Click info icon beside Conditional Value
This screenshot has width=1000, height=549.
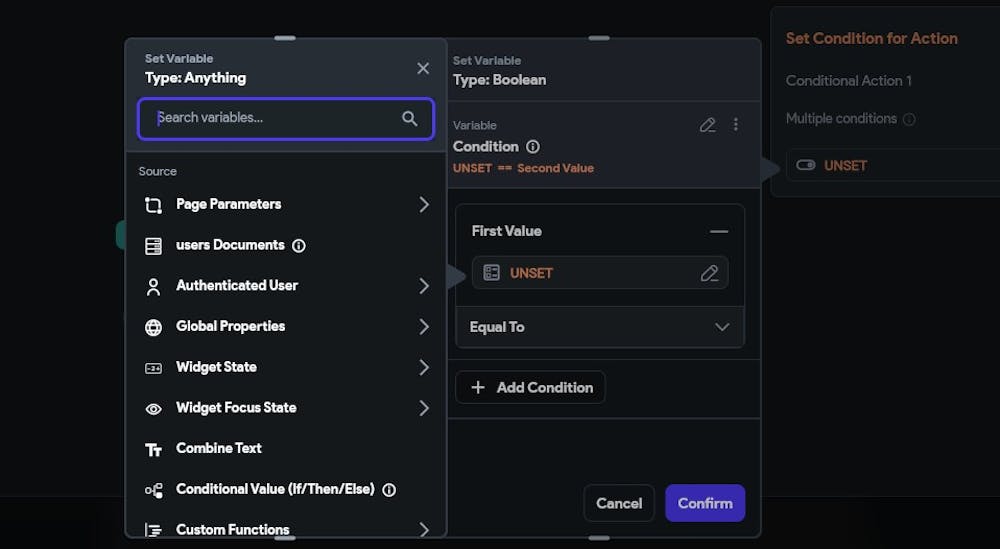389,490
